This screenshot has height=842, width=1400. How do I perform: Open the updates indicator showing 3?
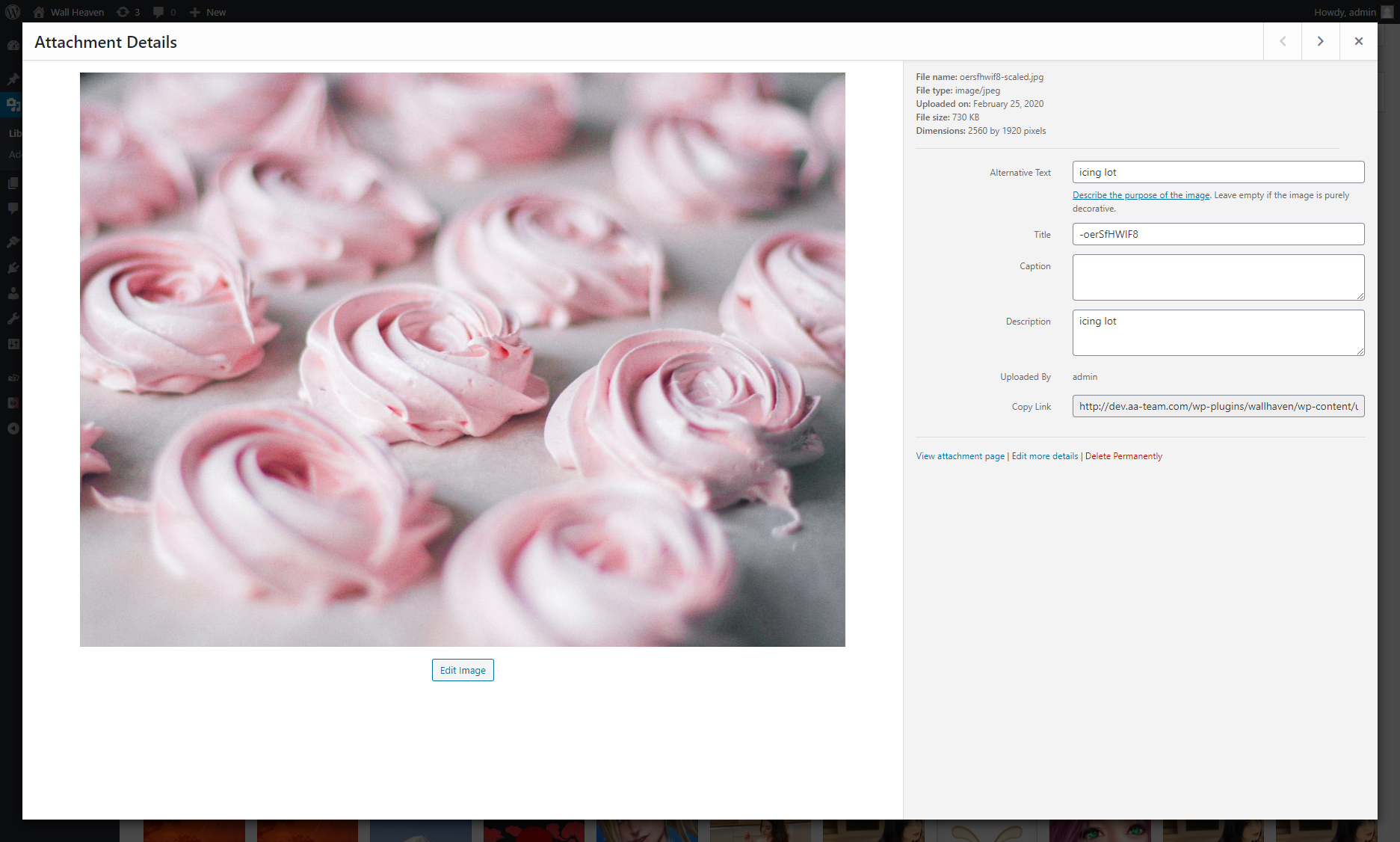pyautogui.click(x=129, y=12)
